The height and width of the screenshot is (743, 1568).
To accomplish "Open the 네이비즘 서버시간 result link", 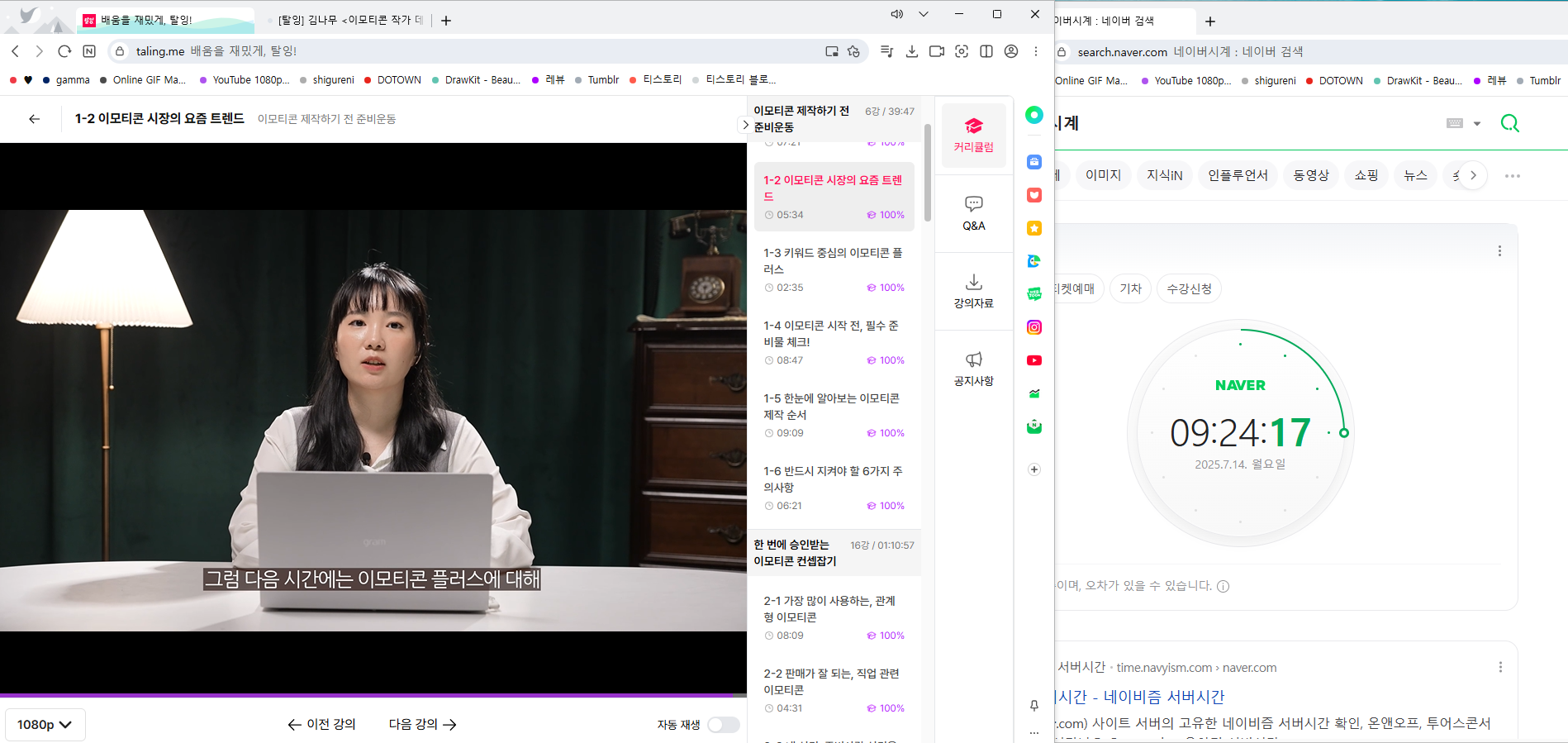I will [x=1141, y=697].
